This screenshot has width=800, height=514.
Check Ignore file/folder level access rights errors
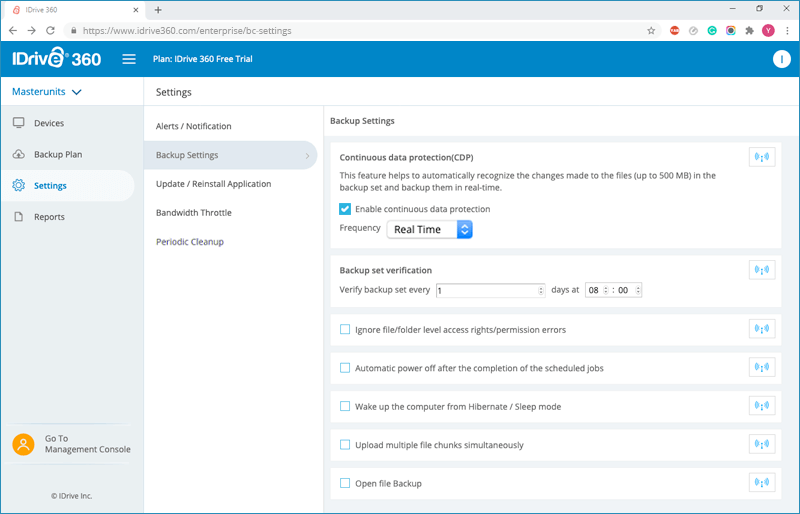(345, 329)
